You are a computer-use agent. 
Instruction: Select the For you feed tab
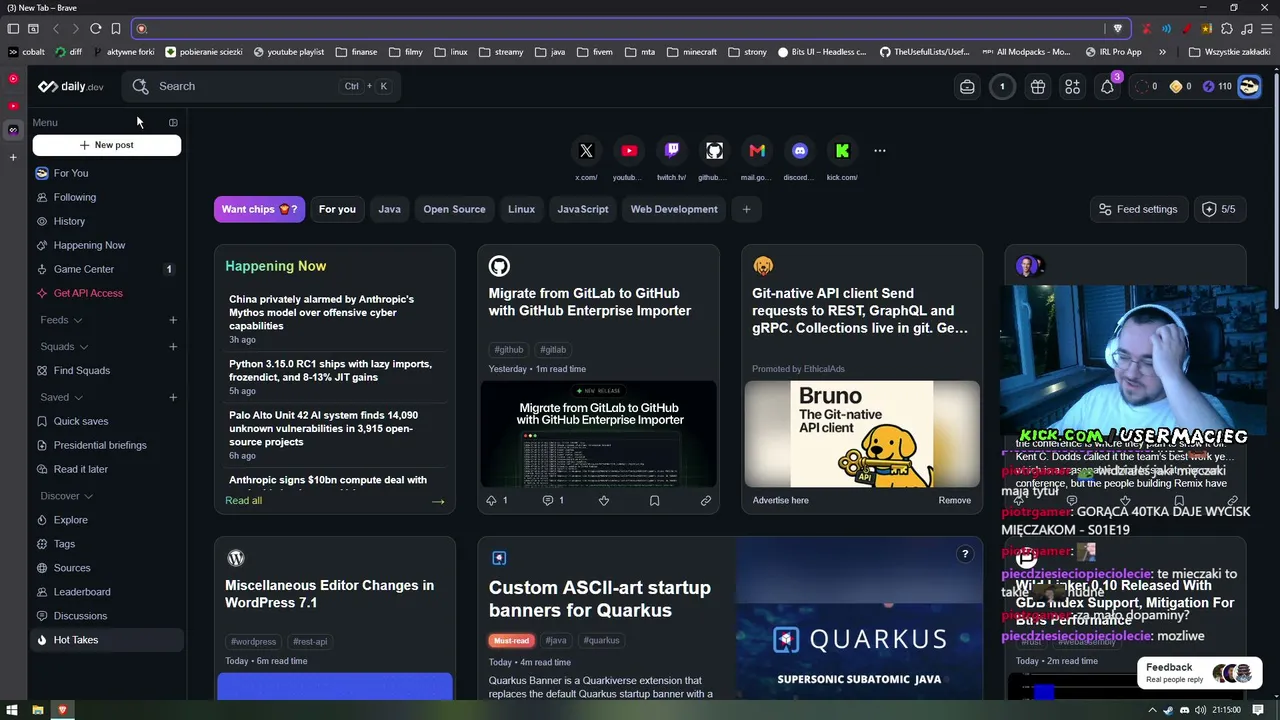coord(337,209)
